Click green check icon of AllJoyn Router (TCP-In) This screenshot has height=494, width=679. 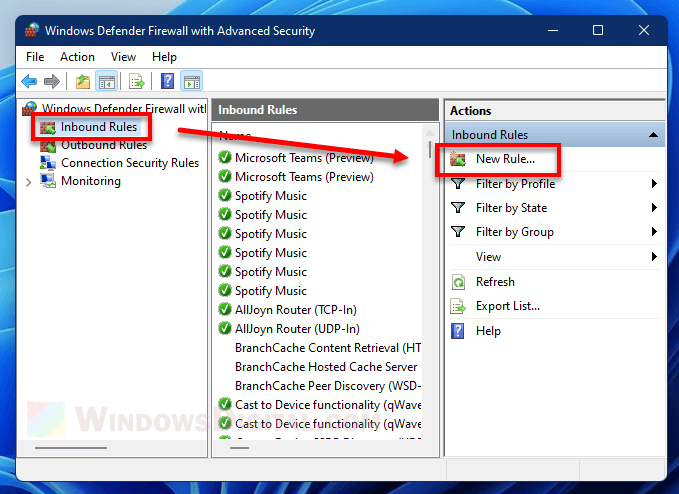point(225,309)
